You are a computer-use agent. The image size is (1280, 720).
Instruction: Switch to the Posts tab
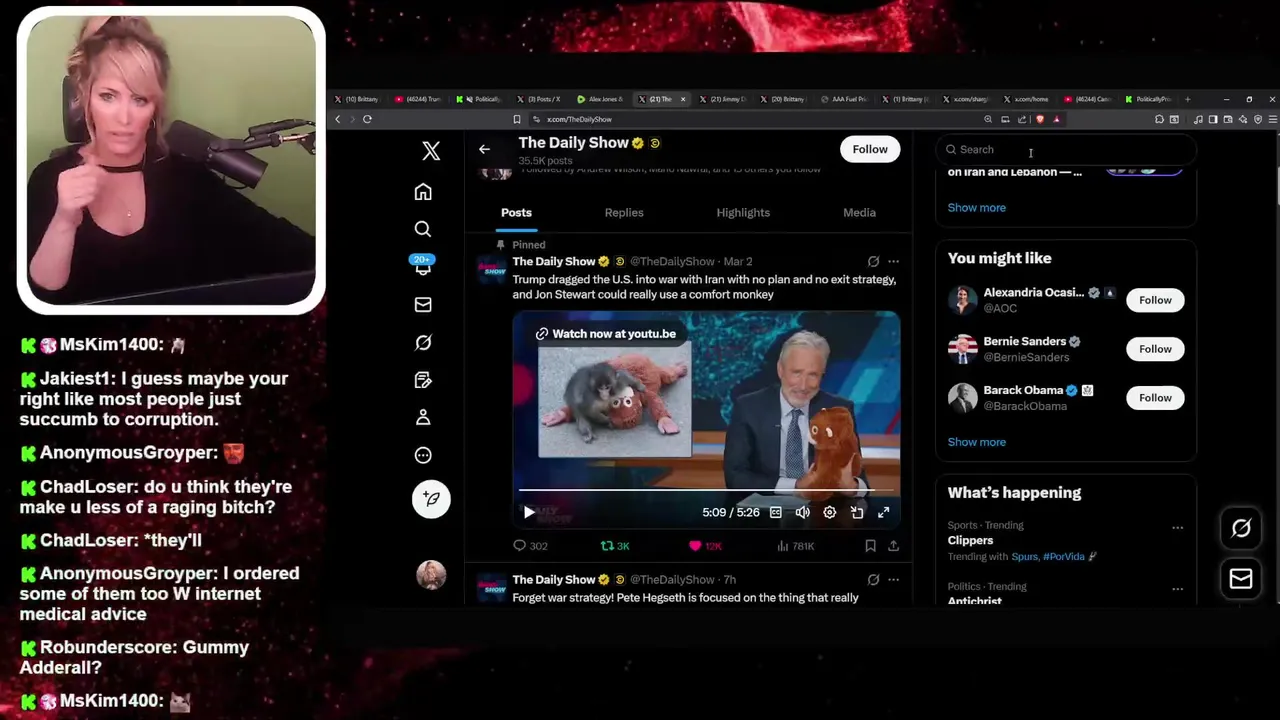point(516,213)
